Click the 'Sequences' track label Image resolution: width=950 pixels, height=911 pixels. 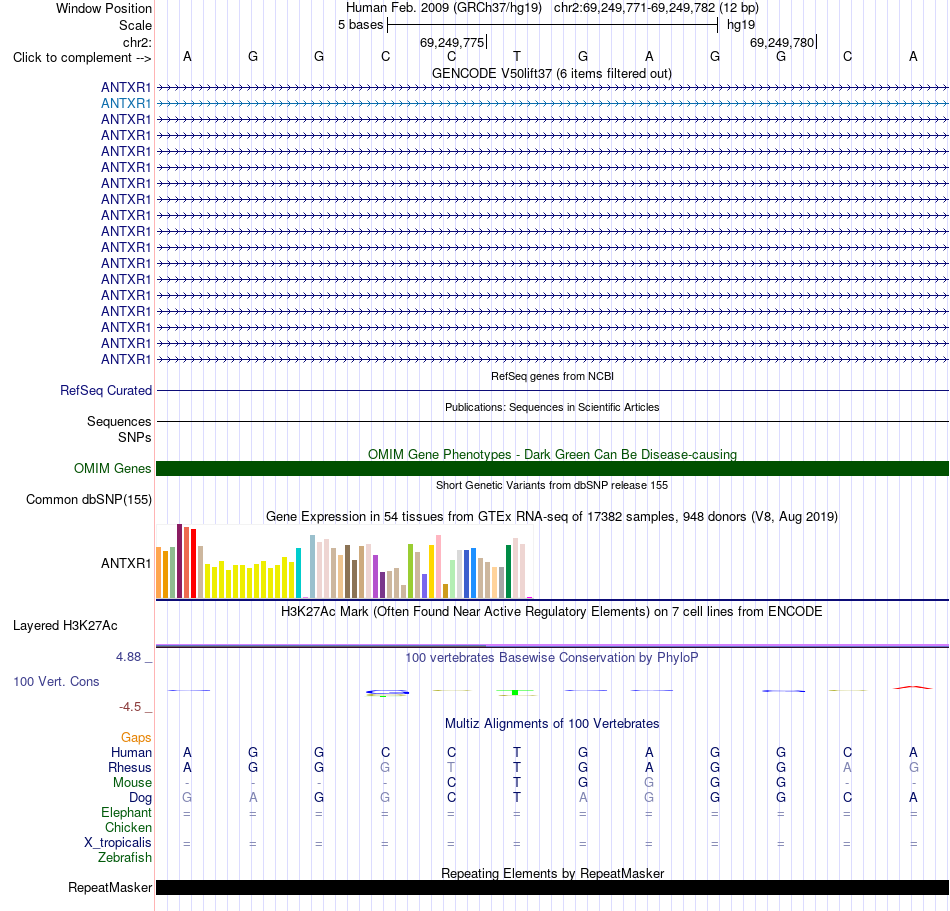(x=119, y=422)
